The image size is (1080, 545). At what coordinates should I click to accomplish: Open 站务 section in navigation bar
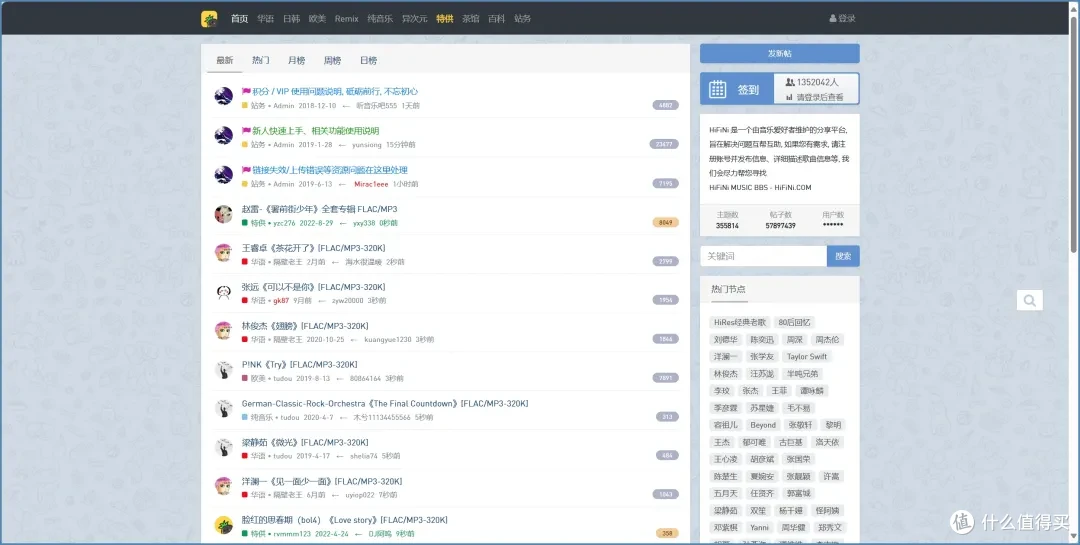coord(522,19)
